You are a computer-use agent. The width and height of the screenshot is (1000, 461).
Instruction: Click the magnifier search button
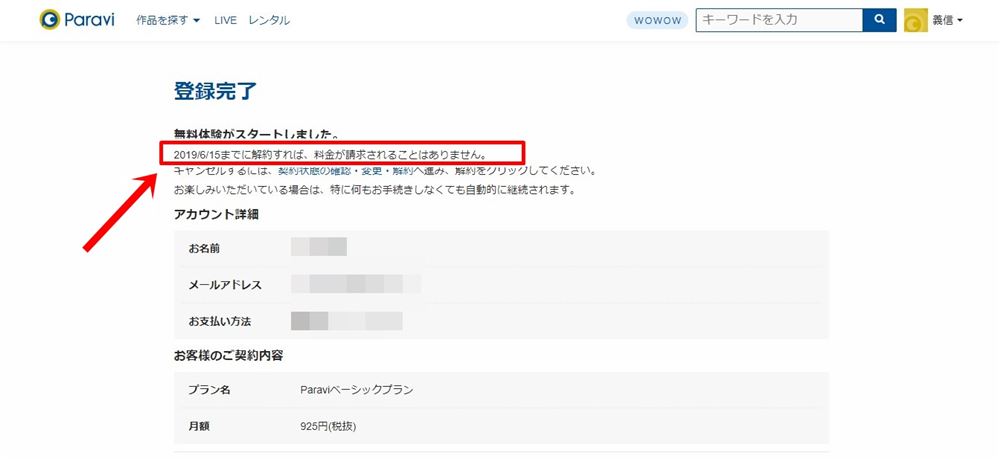pos(879,20)
